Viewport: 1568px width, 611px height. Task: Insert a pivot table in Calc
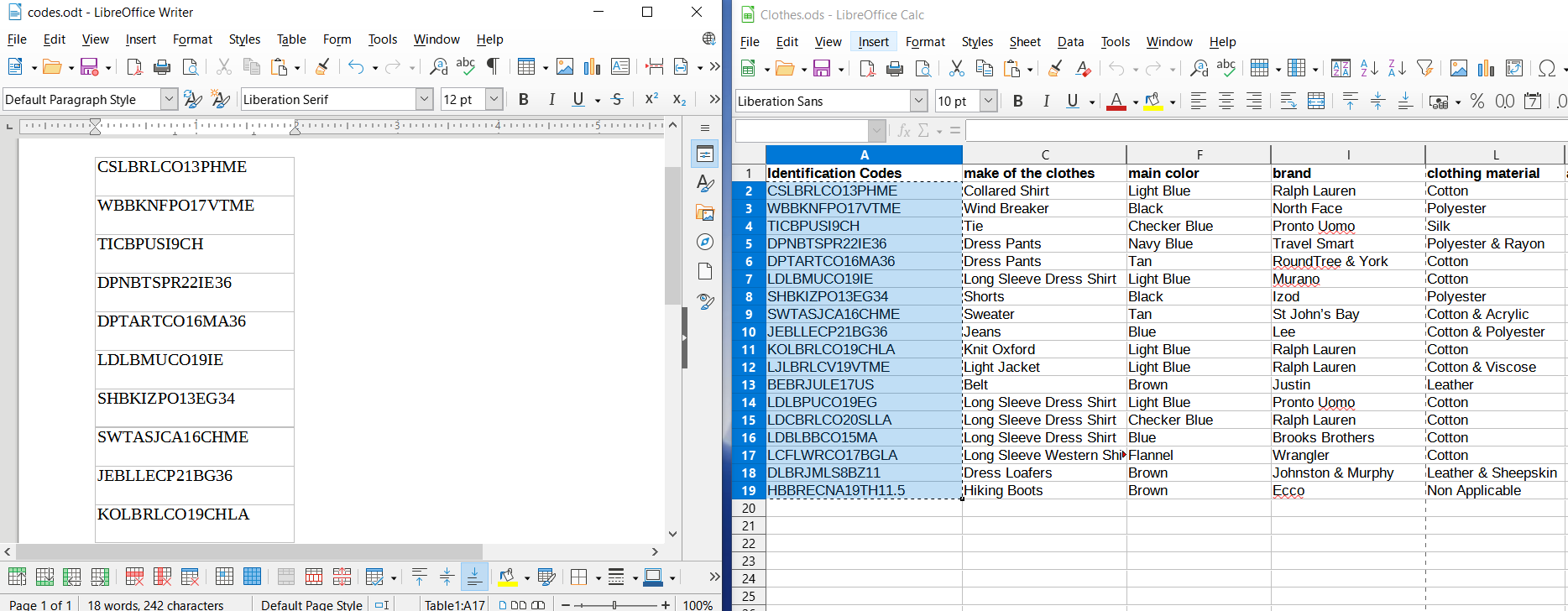1514,69
